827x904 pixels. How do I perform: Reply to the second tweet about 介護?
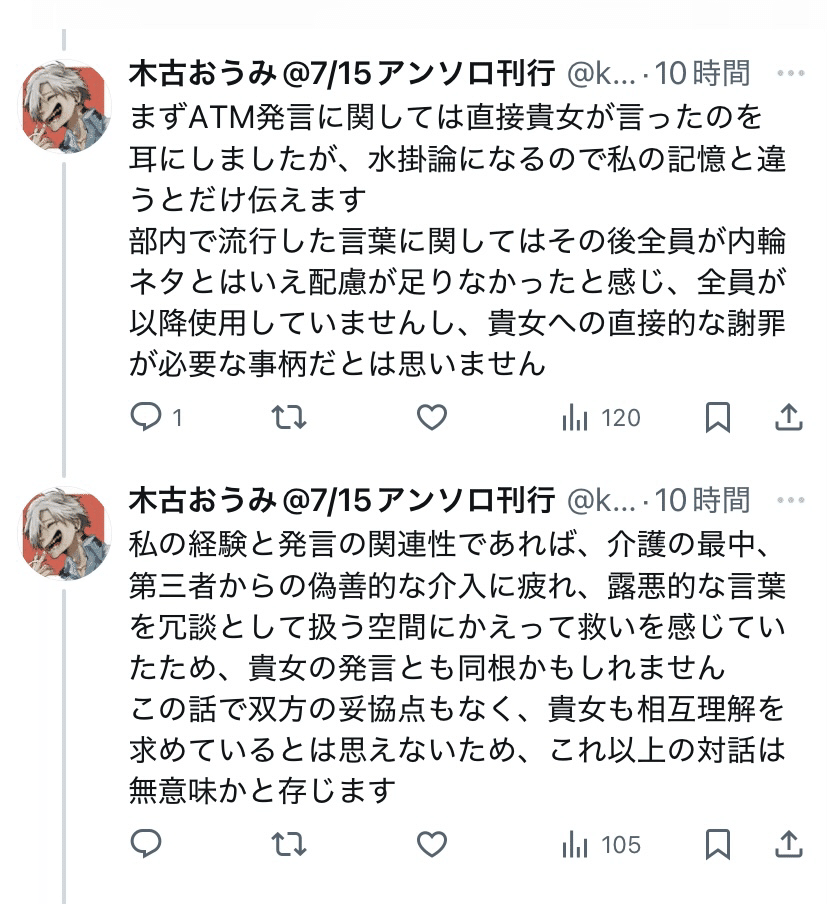[x=147, y=845]
